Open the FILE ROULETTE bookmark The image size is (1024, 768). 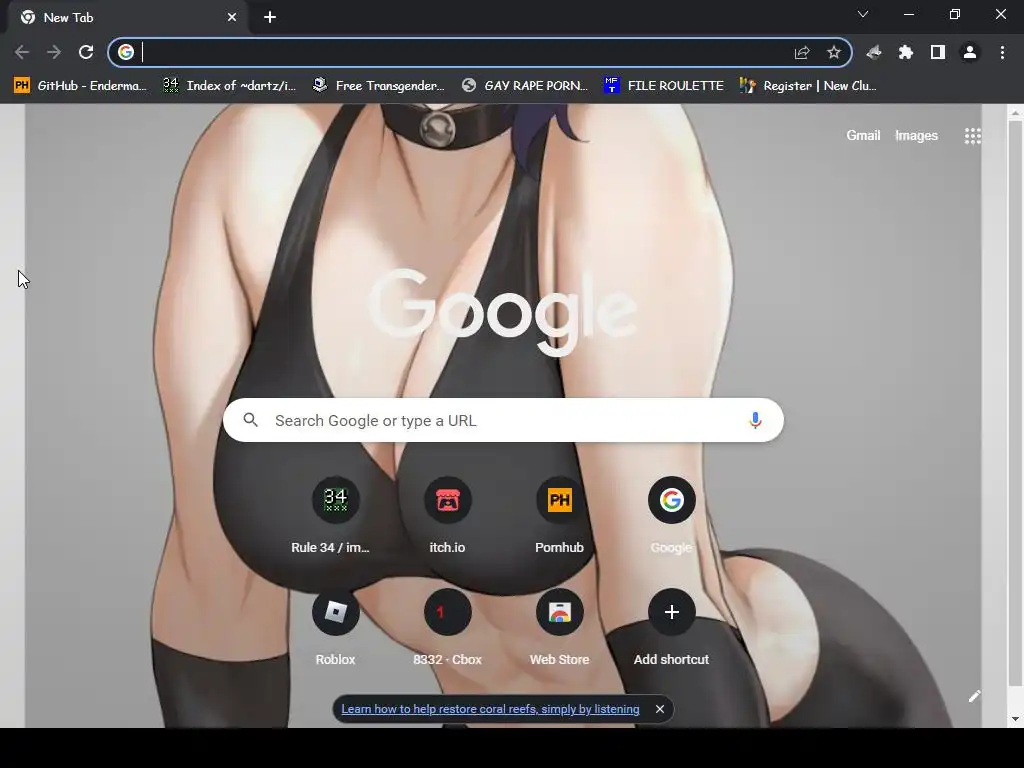[664, 86]
